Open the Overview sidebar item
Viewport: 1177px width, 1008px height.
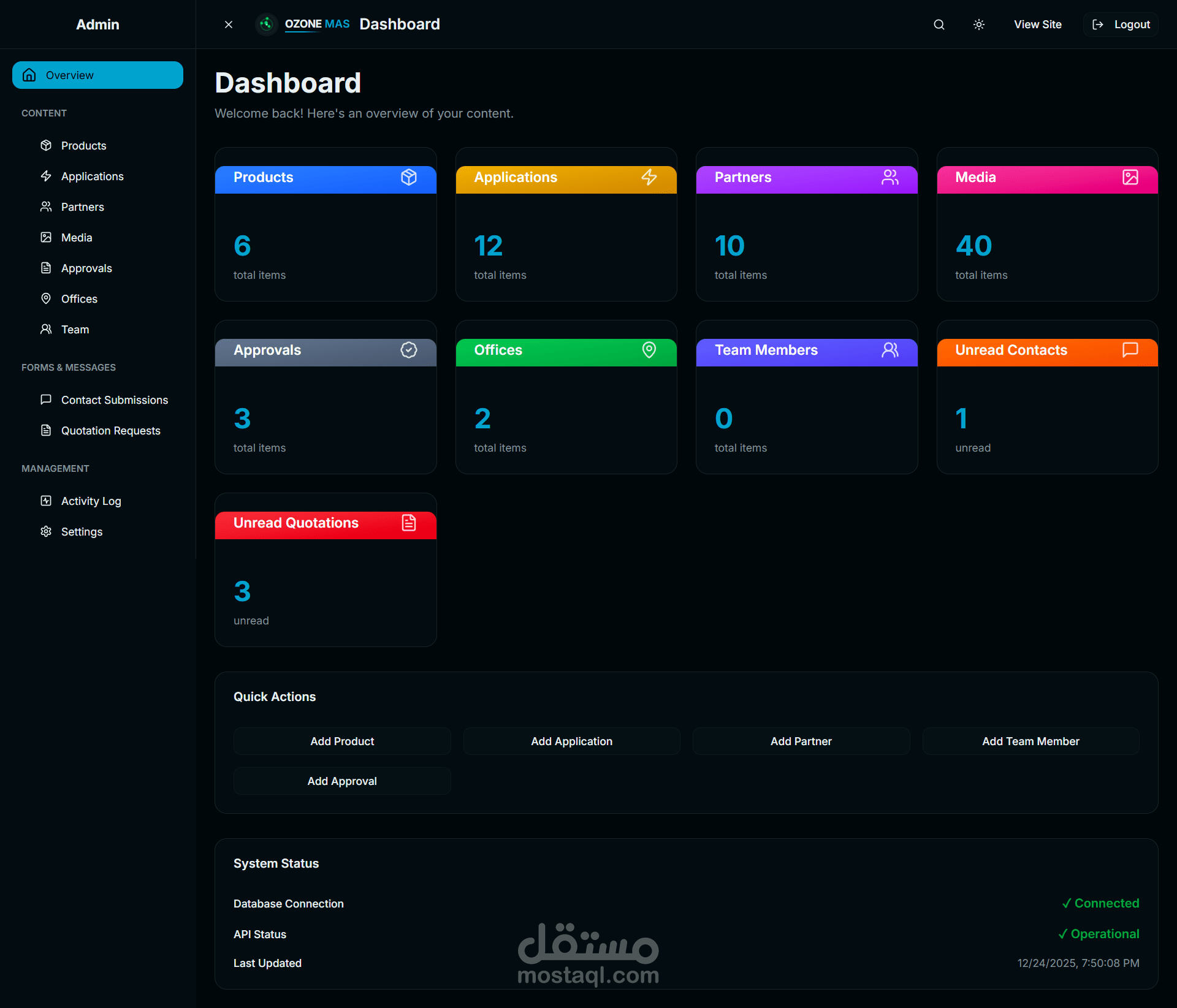[97, 75]
